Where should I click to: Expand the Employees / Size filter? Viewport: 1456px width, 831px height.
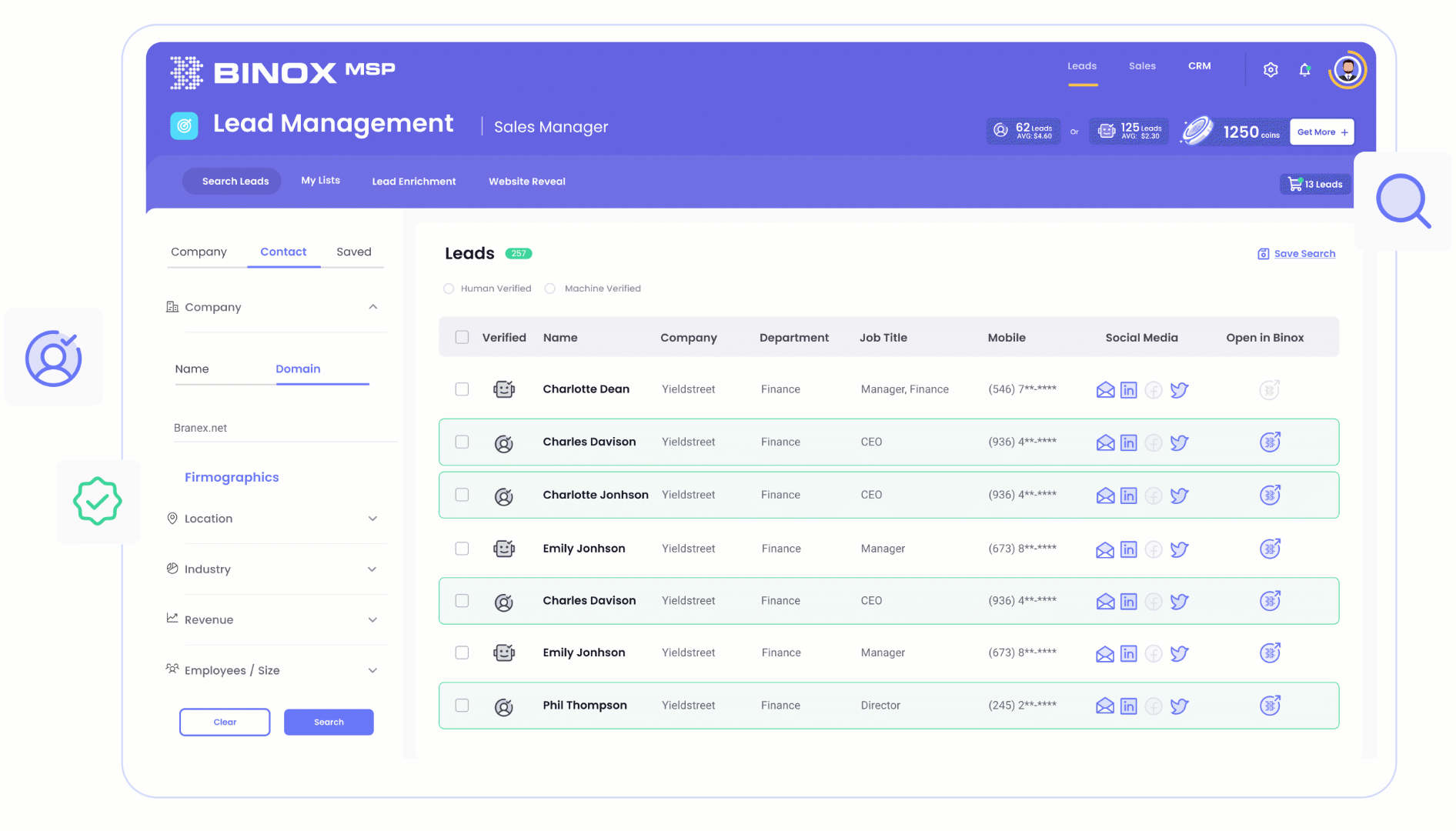[372, 671]
